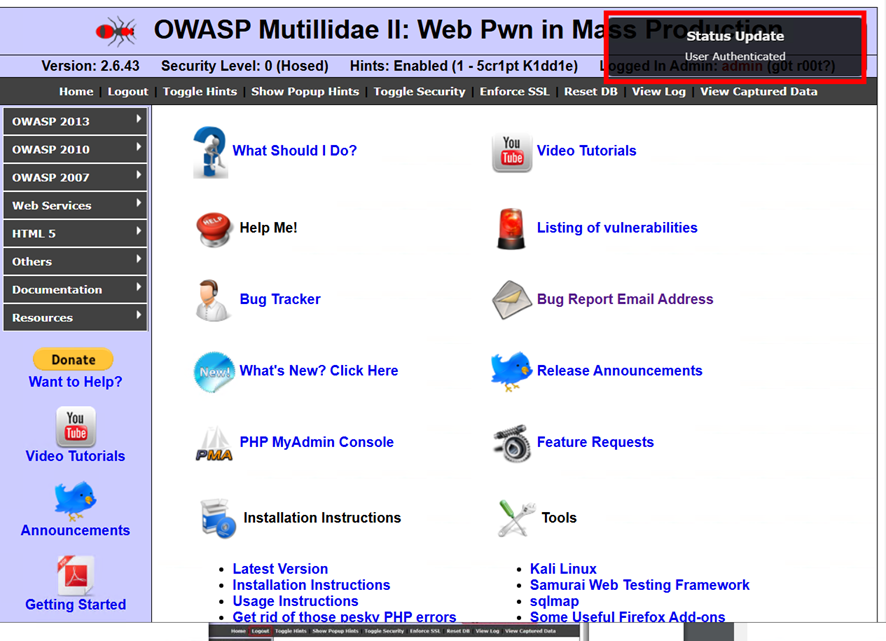Open the gear camera Feature Requests icon
The width and height of the screenshot is (886, 641).
512,443
